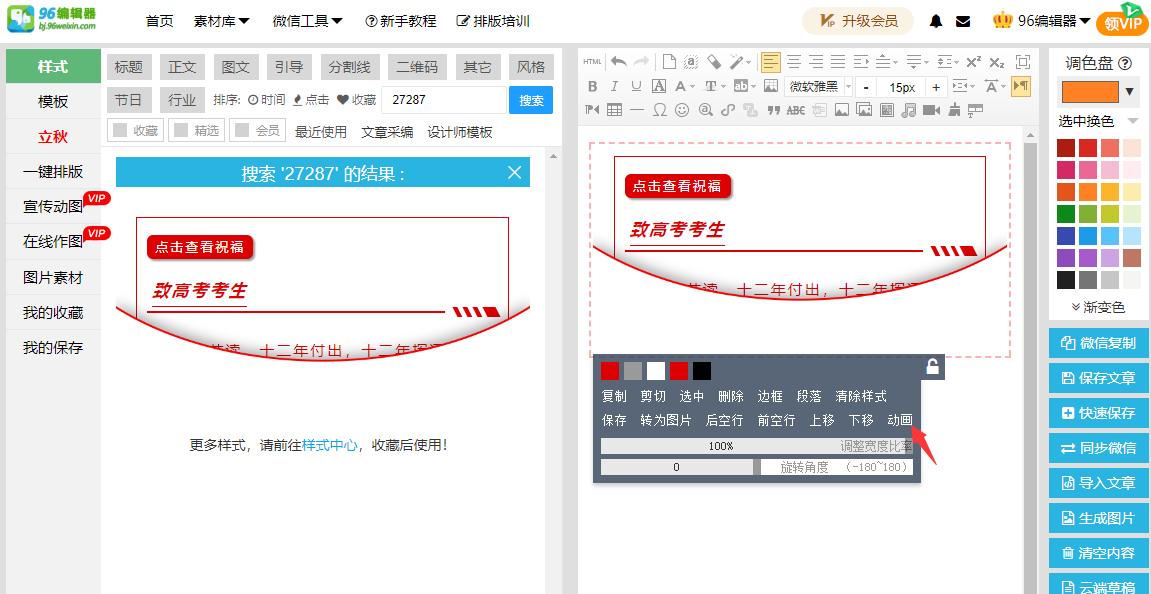
Task: Click 动画 in the style context menu
Action: [x=900, y=420]
